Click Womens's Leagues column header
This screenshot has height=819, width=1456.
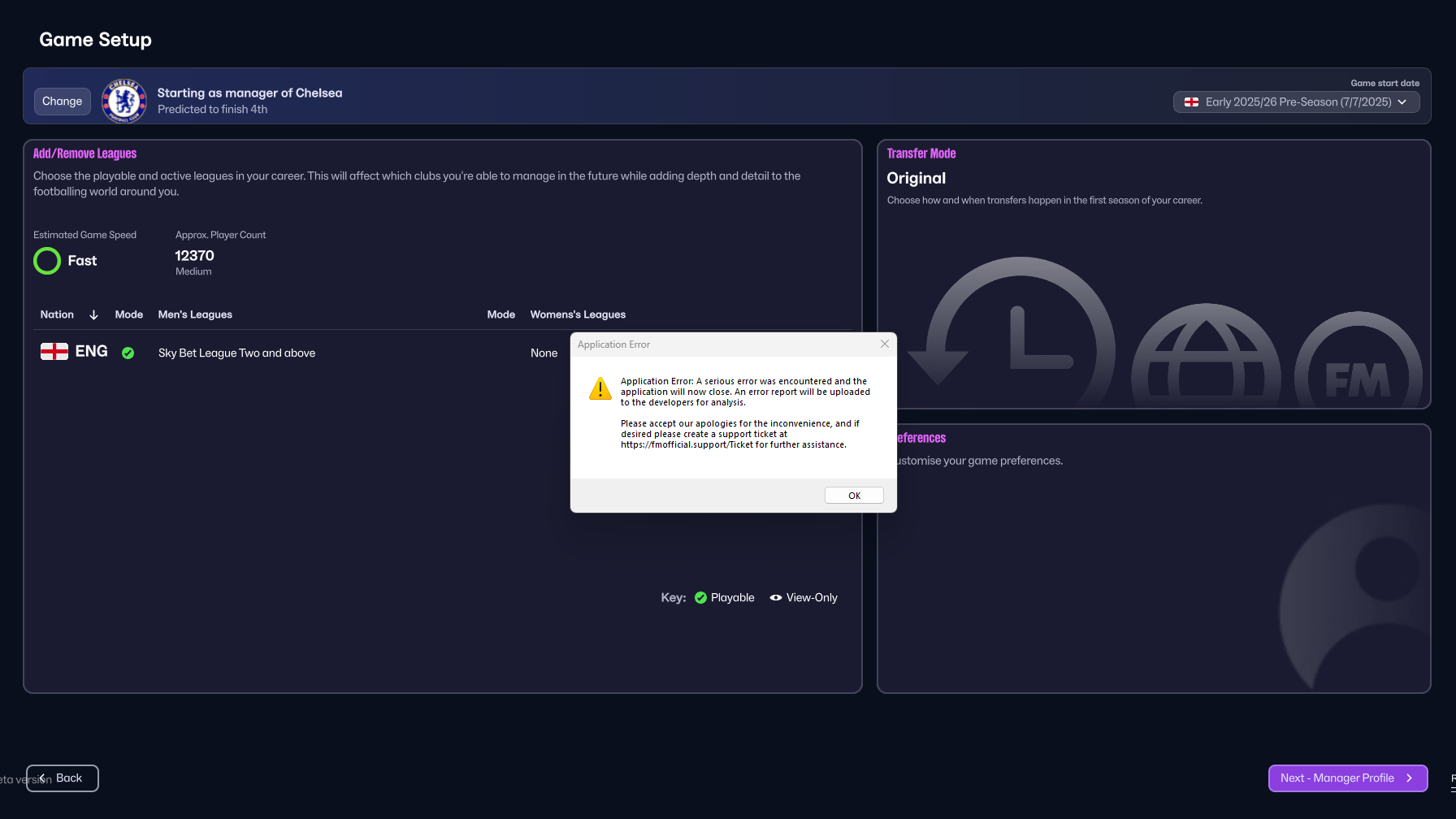(x=578, y=314)
